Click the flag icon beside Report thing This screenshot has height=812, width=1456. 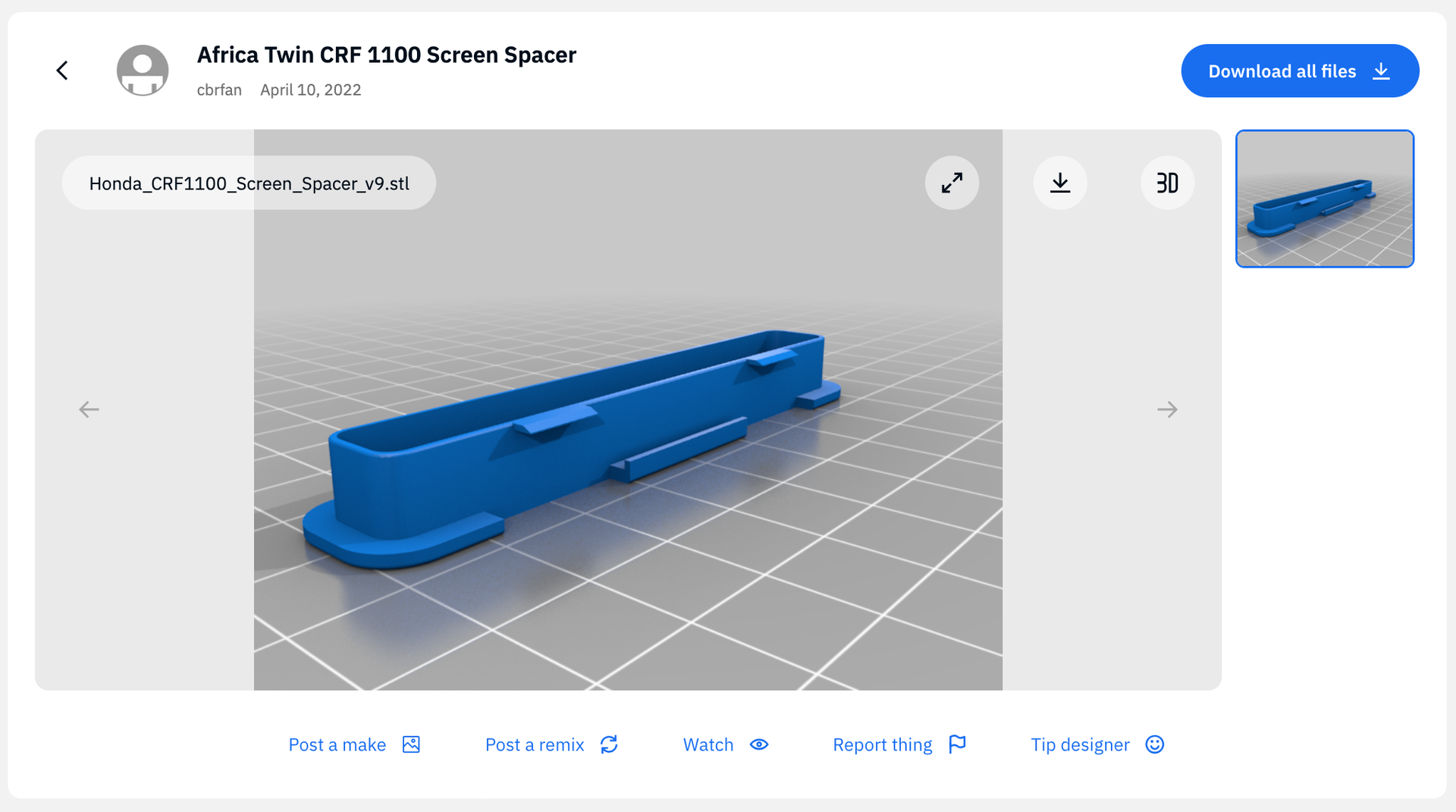(x=957, y=745)
